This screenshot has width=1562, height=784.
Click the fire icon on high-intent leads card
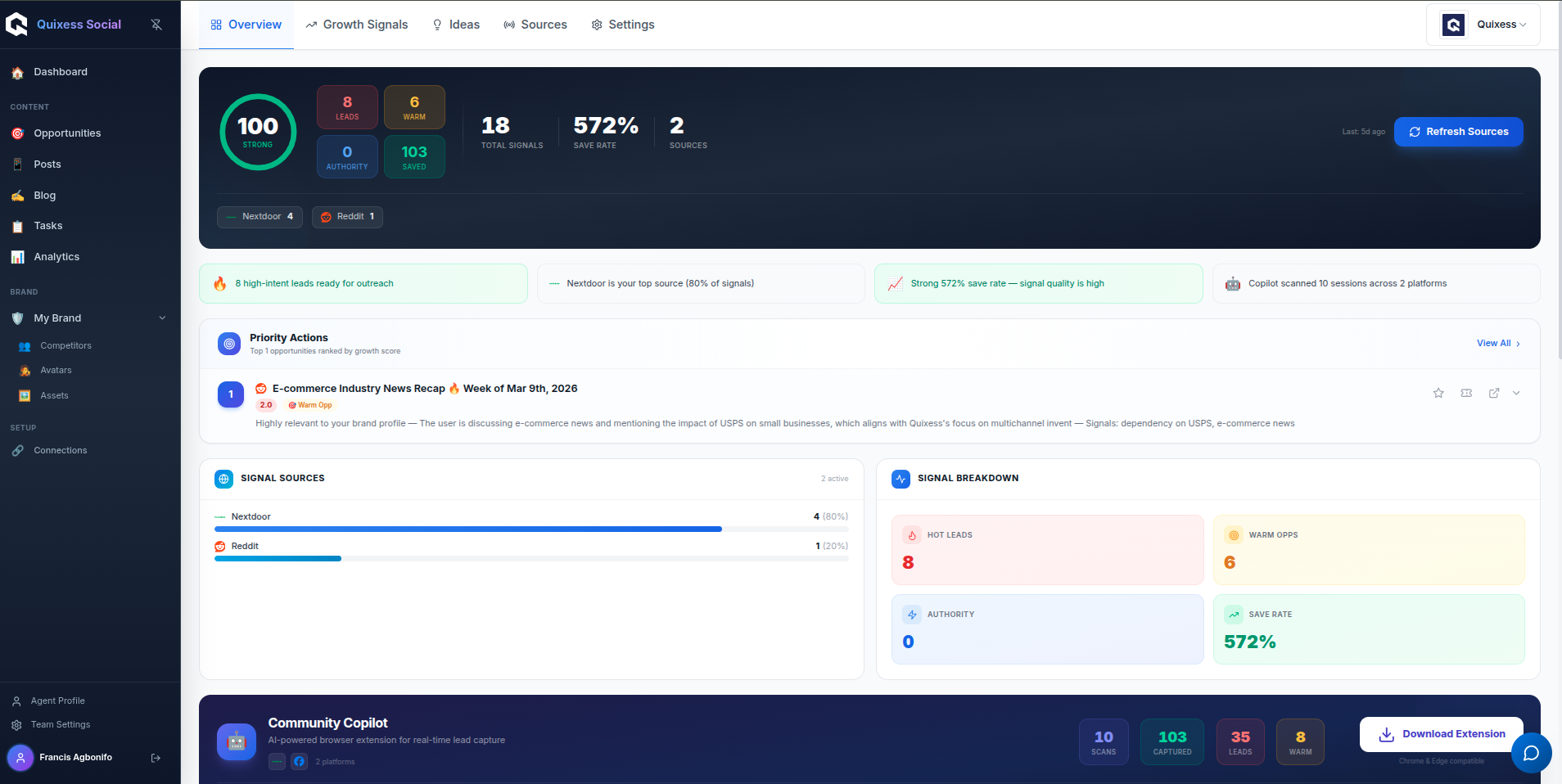[x=220, y=284]
